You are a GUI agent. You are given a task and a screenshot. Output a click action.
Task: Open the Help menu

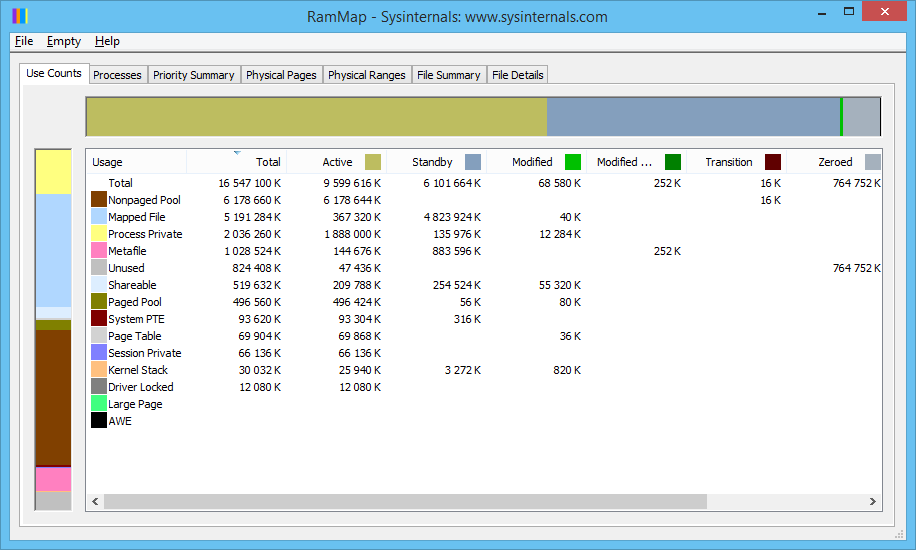pos(107,41)
